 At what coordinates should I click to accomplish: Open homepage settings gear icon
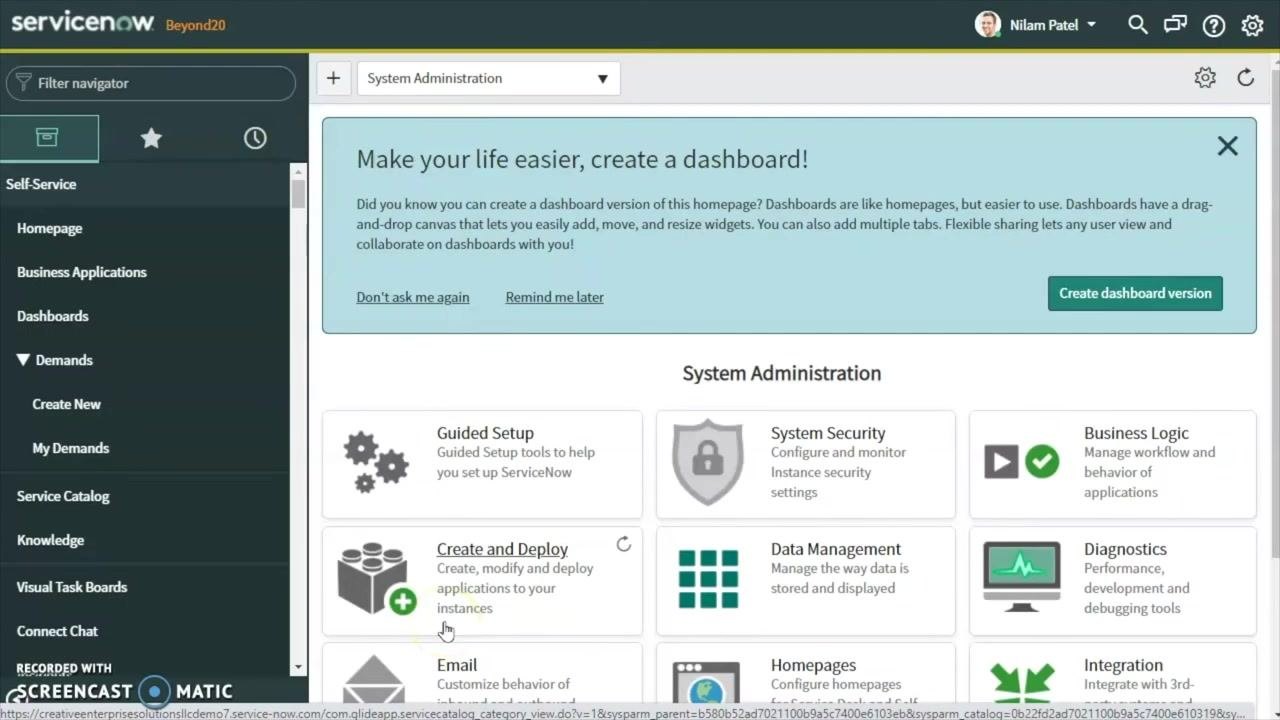[1205, 78]
